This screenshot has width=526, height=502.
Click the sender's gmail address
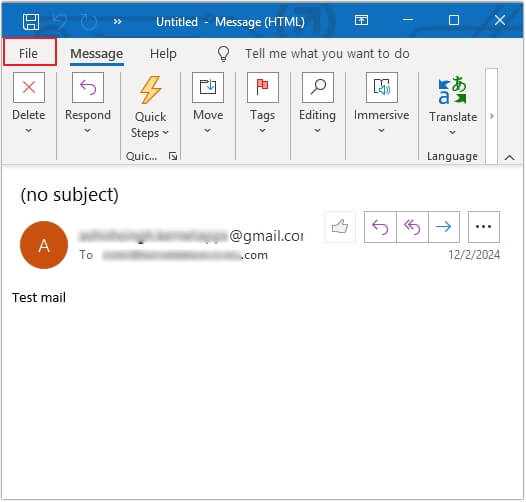pyautogui.click(x=191, y=236)
